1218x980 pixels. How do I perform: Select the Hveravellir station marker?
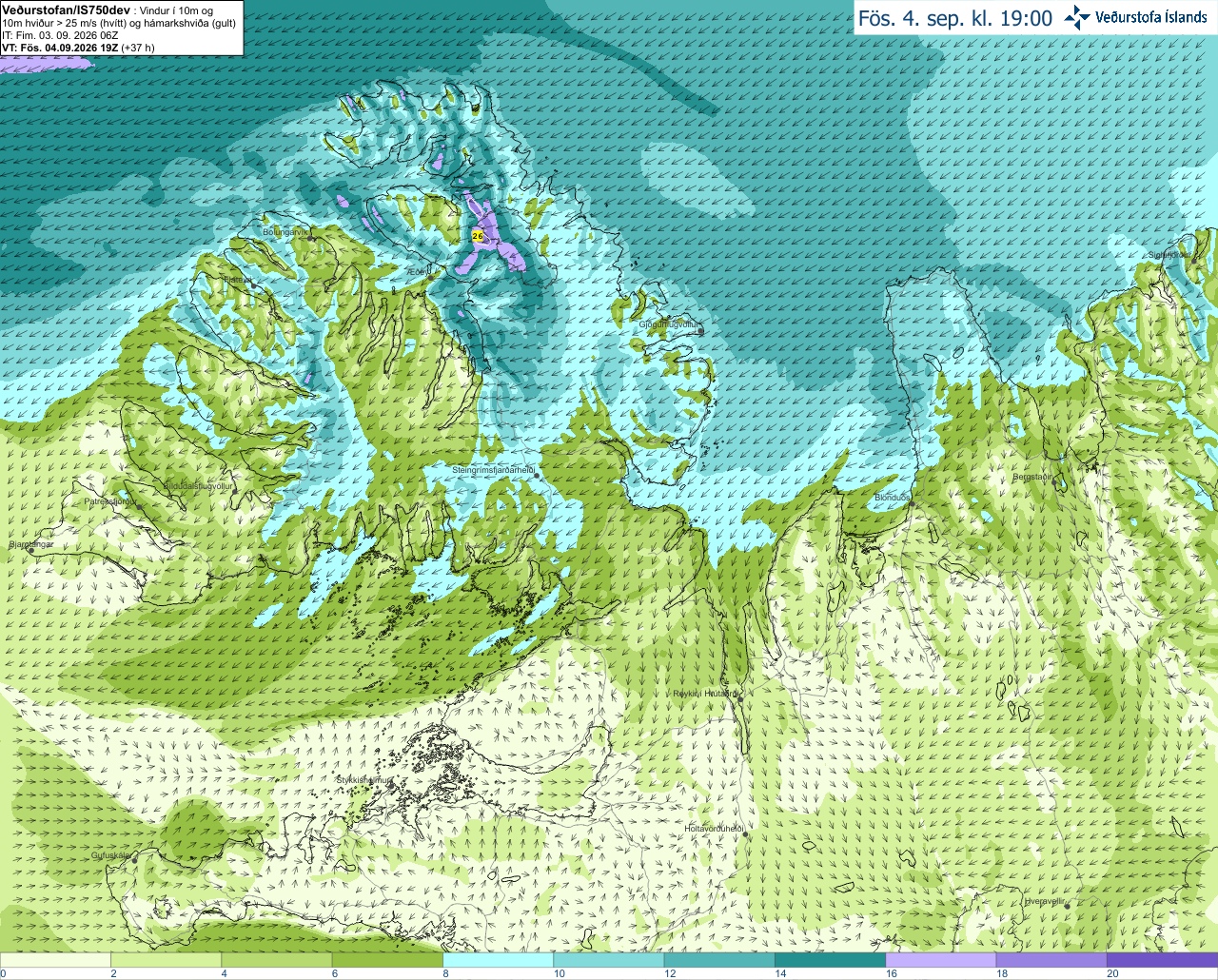pyautogui.click(x=1068, y=906)
